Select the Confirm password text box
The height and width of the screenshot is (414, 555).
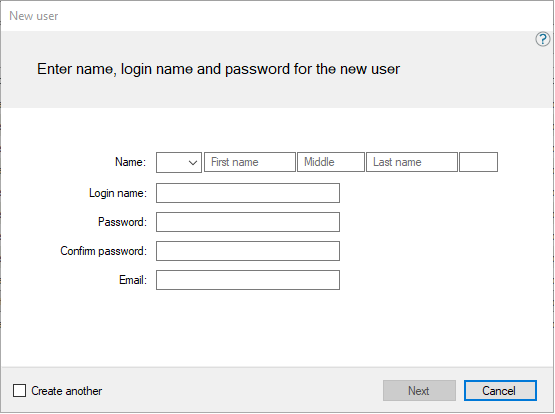coord(248,251)
